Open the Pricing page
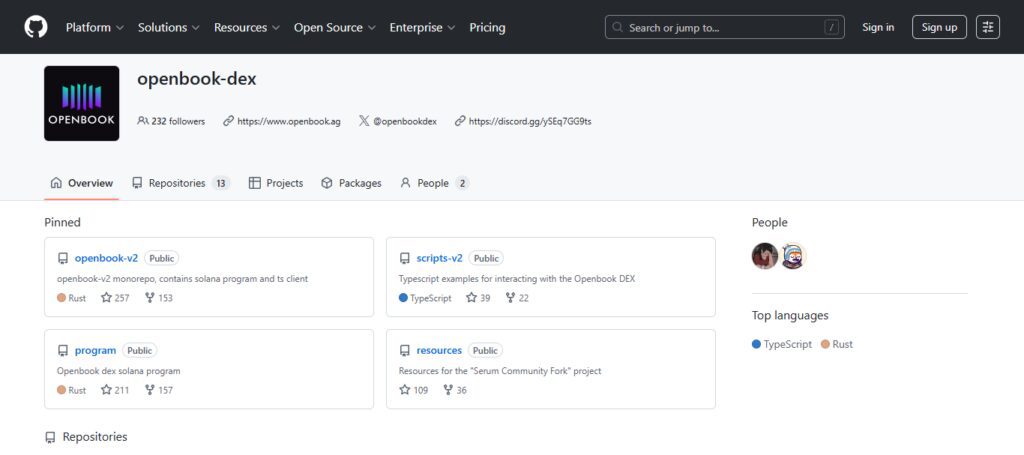The height and width of the screenshot is (455, 1024). 487,27
